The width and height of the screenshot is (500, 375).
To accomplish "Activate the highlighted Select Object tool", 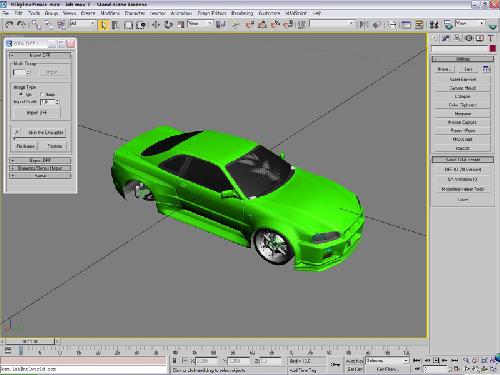I will [103, 25].
